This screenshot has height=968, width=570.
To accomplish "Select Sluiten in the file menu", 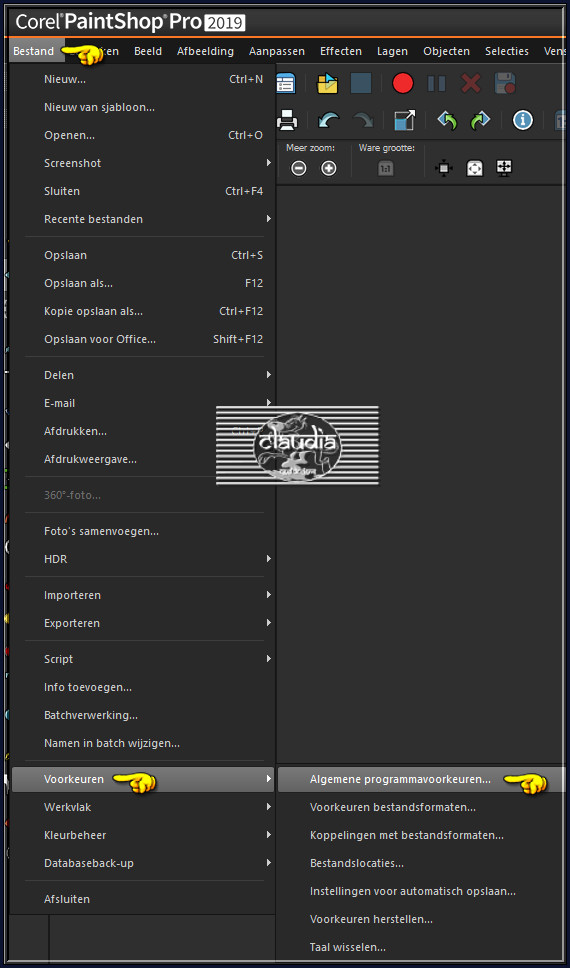I will pos(144,191).
